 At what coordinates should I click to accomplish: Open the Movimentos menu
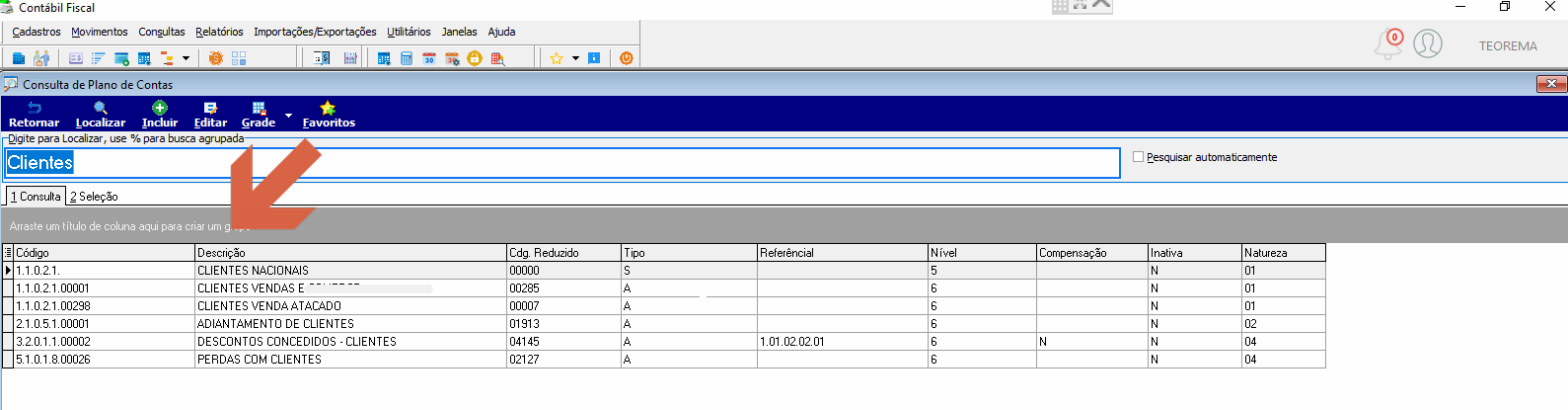point(100,32)
